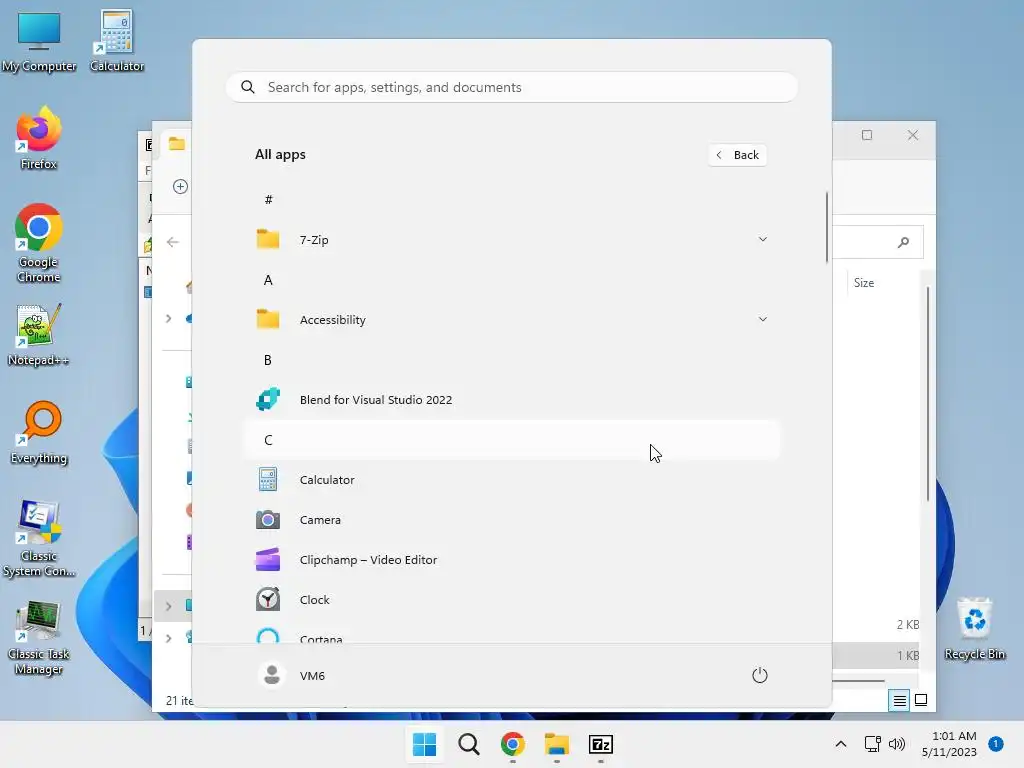The image size is (1024, 768).
Task: Expand the 7-Zip folder chevron
Action: tap(762, 240)
